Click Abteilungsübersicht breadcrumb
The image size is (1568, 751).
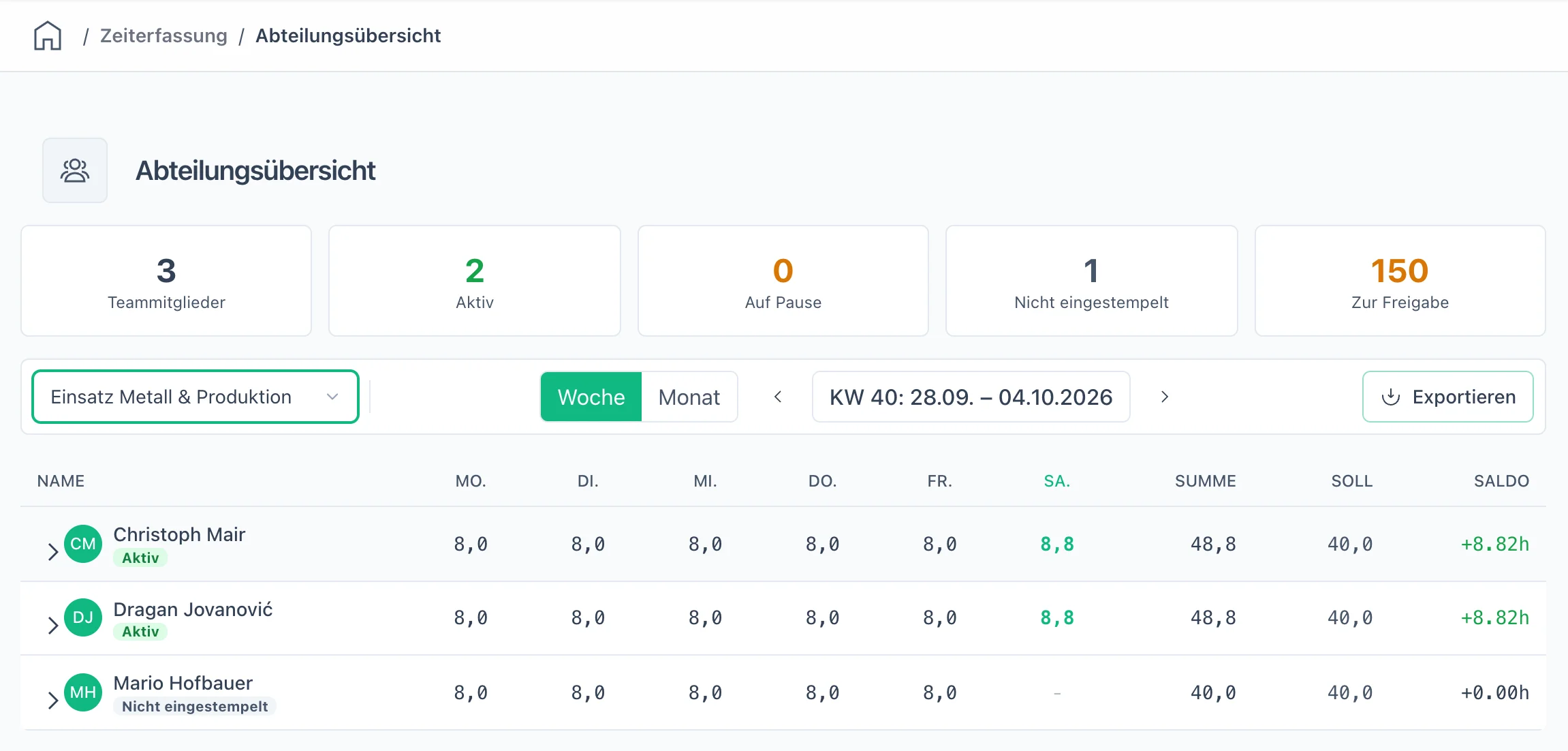coord(348,35)
